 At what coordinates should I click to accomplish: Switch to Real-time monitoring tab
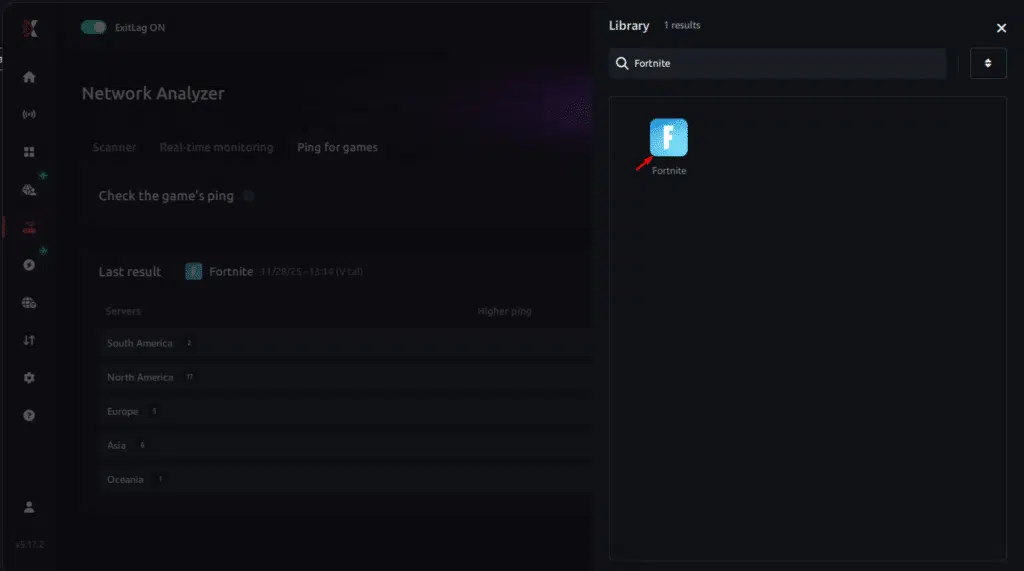pyautogui.click(x=216, y=147)
